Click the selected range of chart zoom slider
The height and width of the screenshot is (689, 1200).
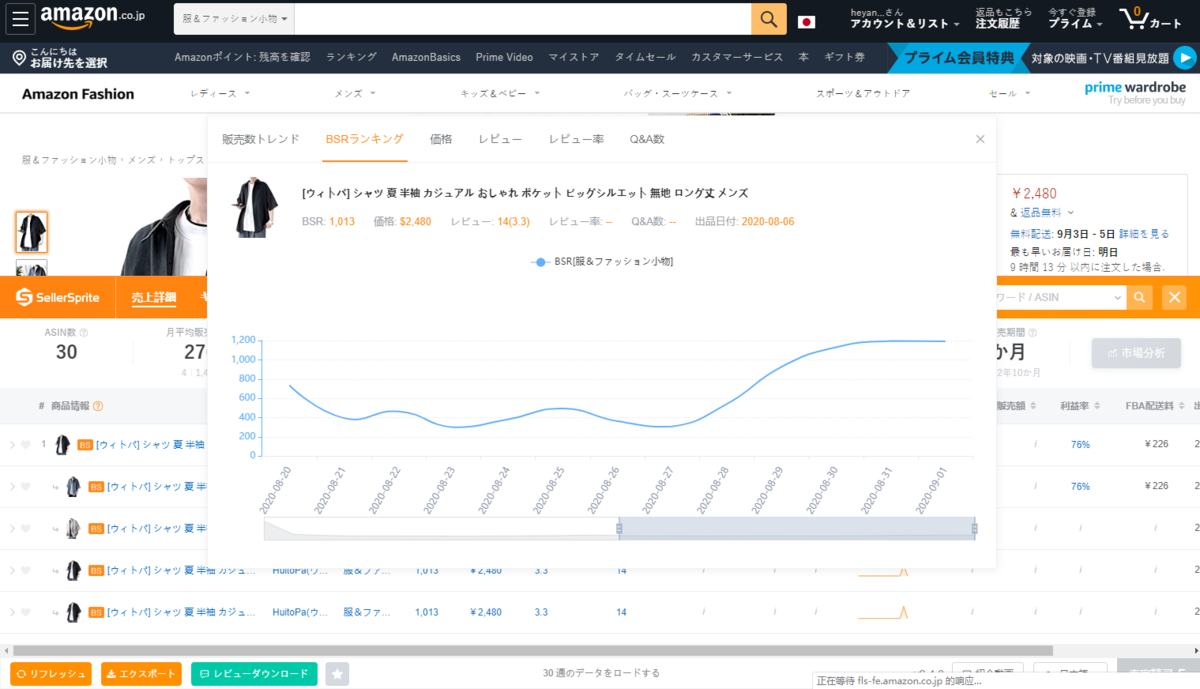pyautogui.click(x=797, y=528)
